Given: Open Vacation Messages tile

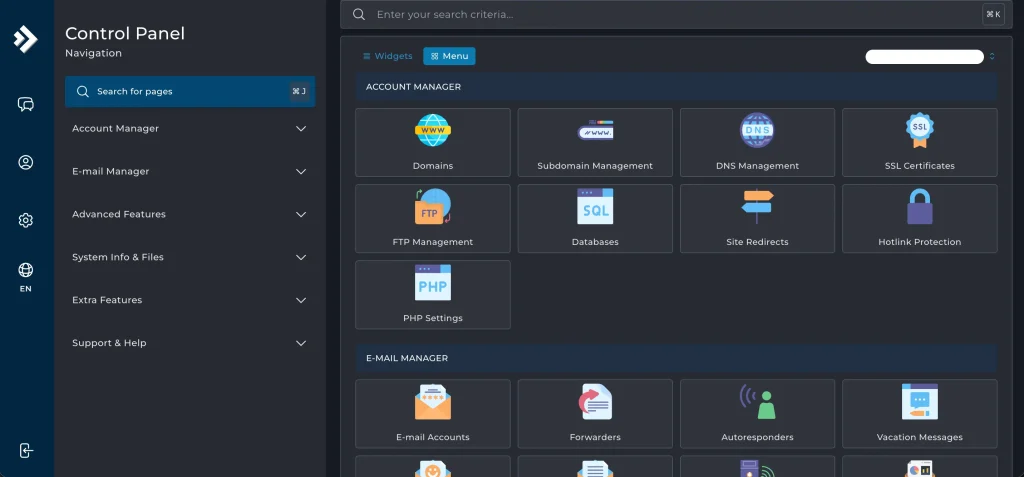Looking at the screenshot, I should pos(920,414).
